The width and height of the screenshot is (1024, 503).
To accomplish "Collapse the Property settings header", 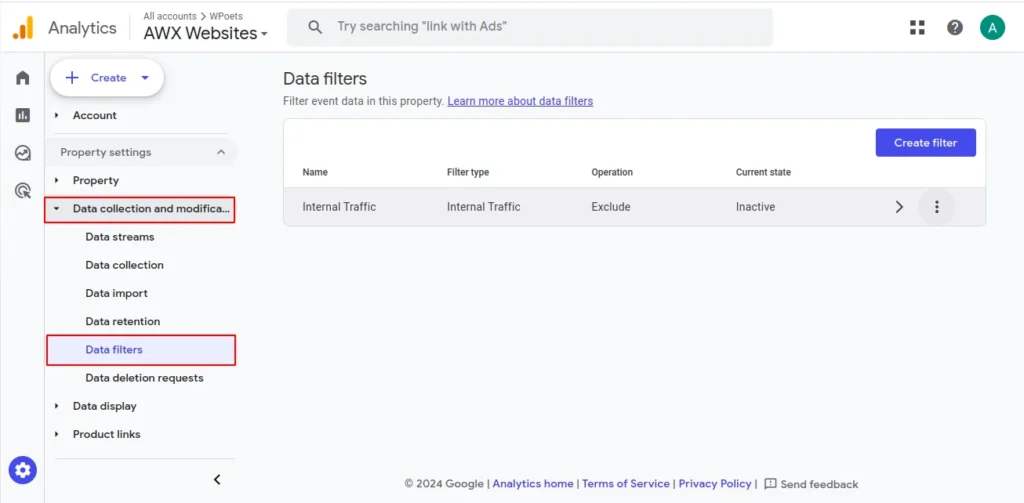I will (x=141, y=152).
